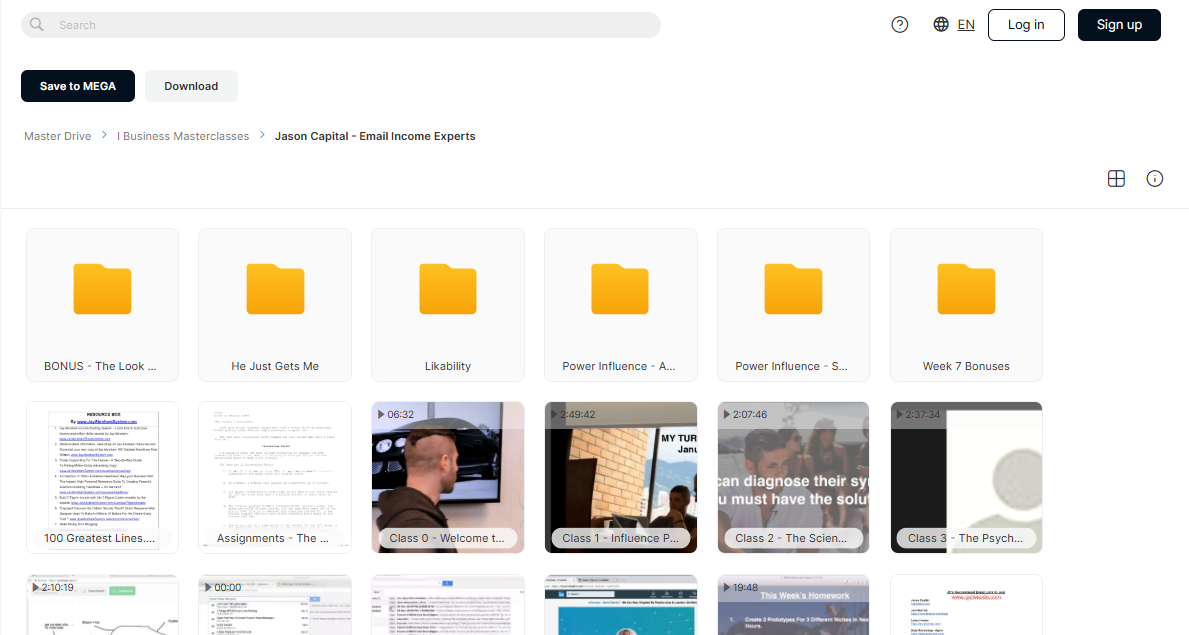Screen dimensions: 1189x635
Task: Click Save to MEGA button
Action: (78, 86)
